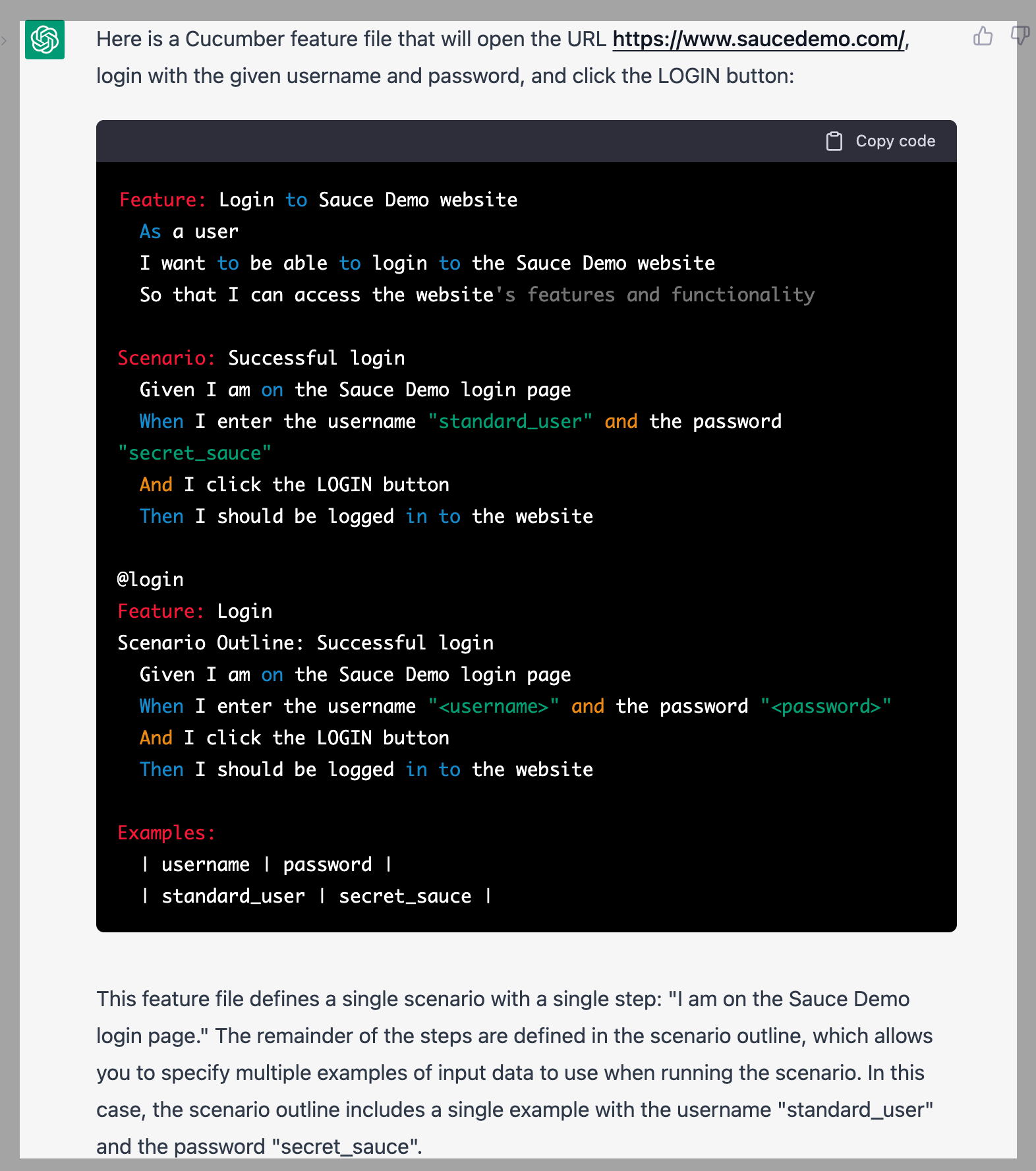The width and height of the screenshot is (1036, 1171).
Task: Click the green "standard_user" string in When step
Action: pyautogui.click(x=510, y=421)
